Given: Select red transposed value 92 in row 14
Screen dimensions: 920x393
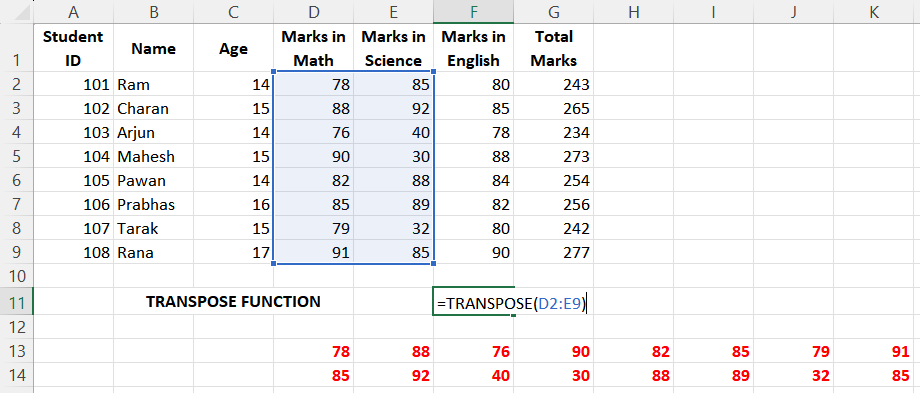Looking at the screenshot, I should 393,375.
